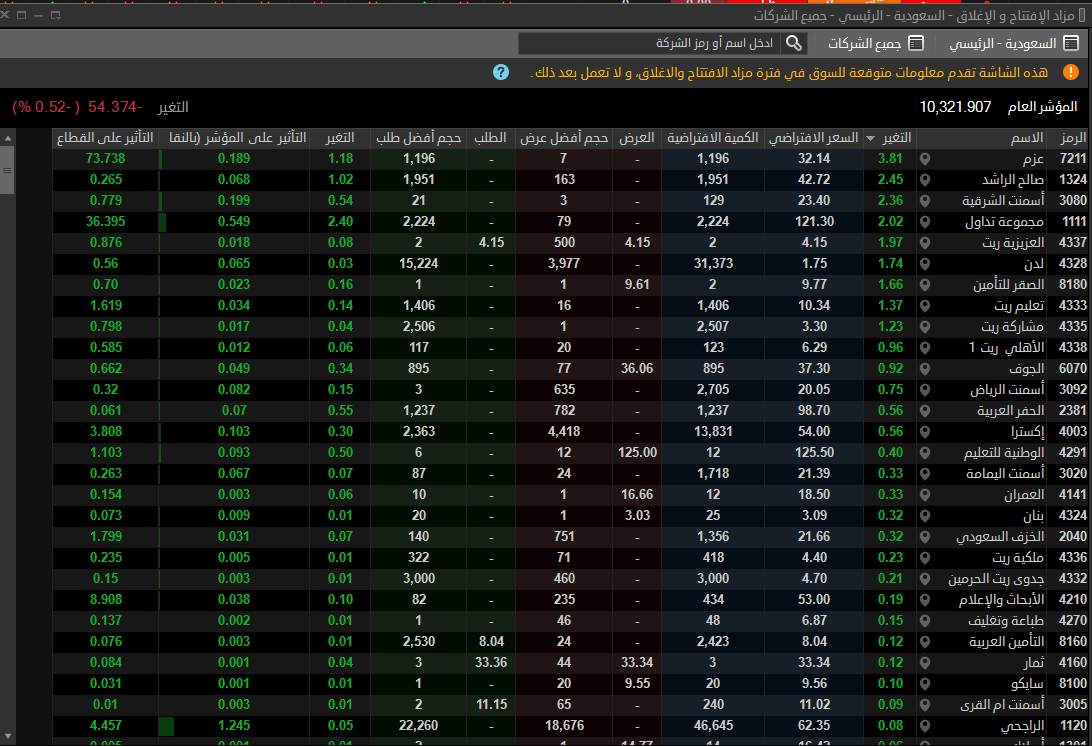Select the صالح الراشد row name
This screenshot has width=1092, height=746.
pyautogui.click(x=1013, y=180)
